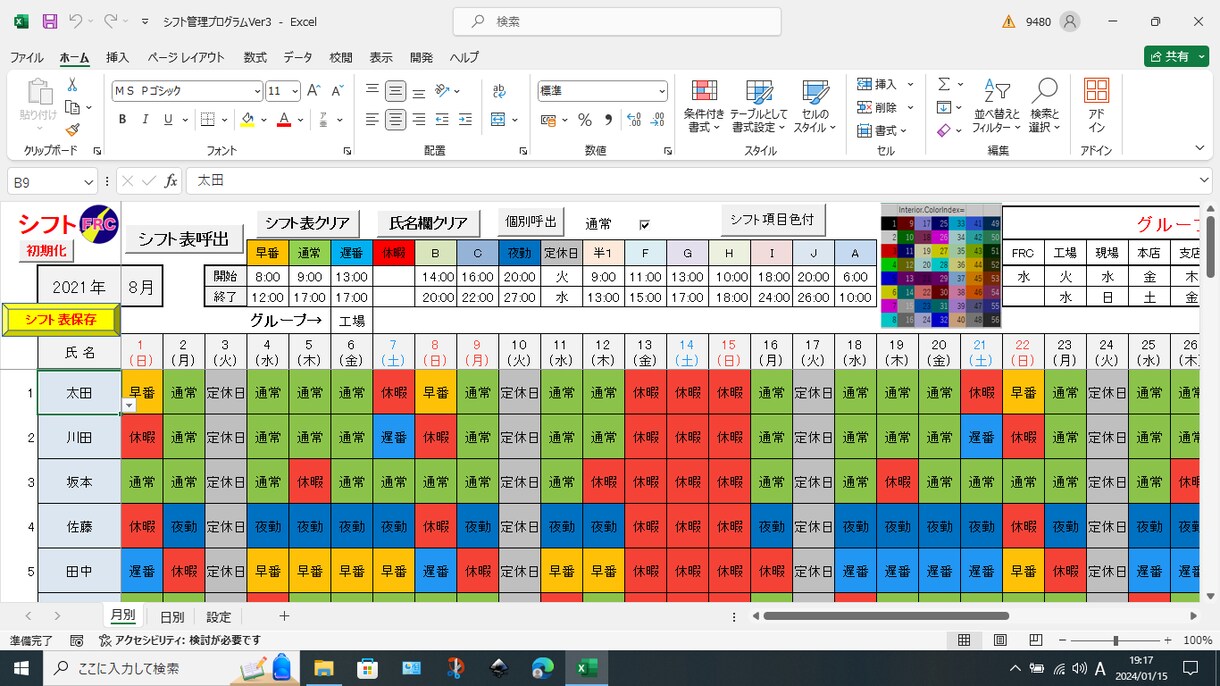Open the dropdown arrow on cell 太田
1220x686 pixels.
(x=128, y=405)
